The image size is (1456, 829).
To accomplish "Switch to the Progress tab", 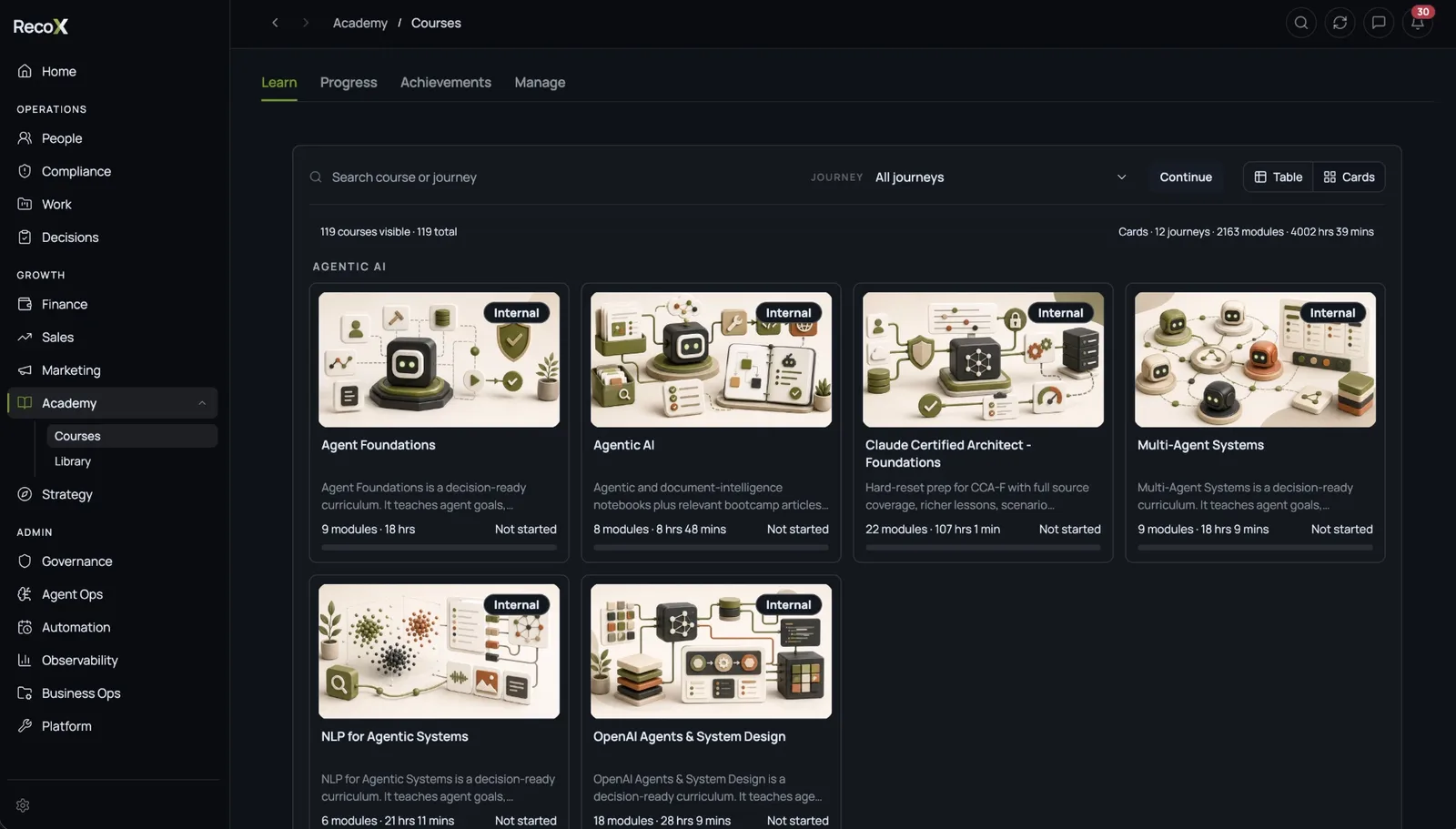I will tap(349, 83).
